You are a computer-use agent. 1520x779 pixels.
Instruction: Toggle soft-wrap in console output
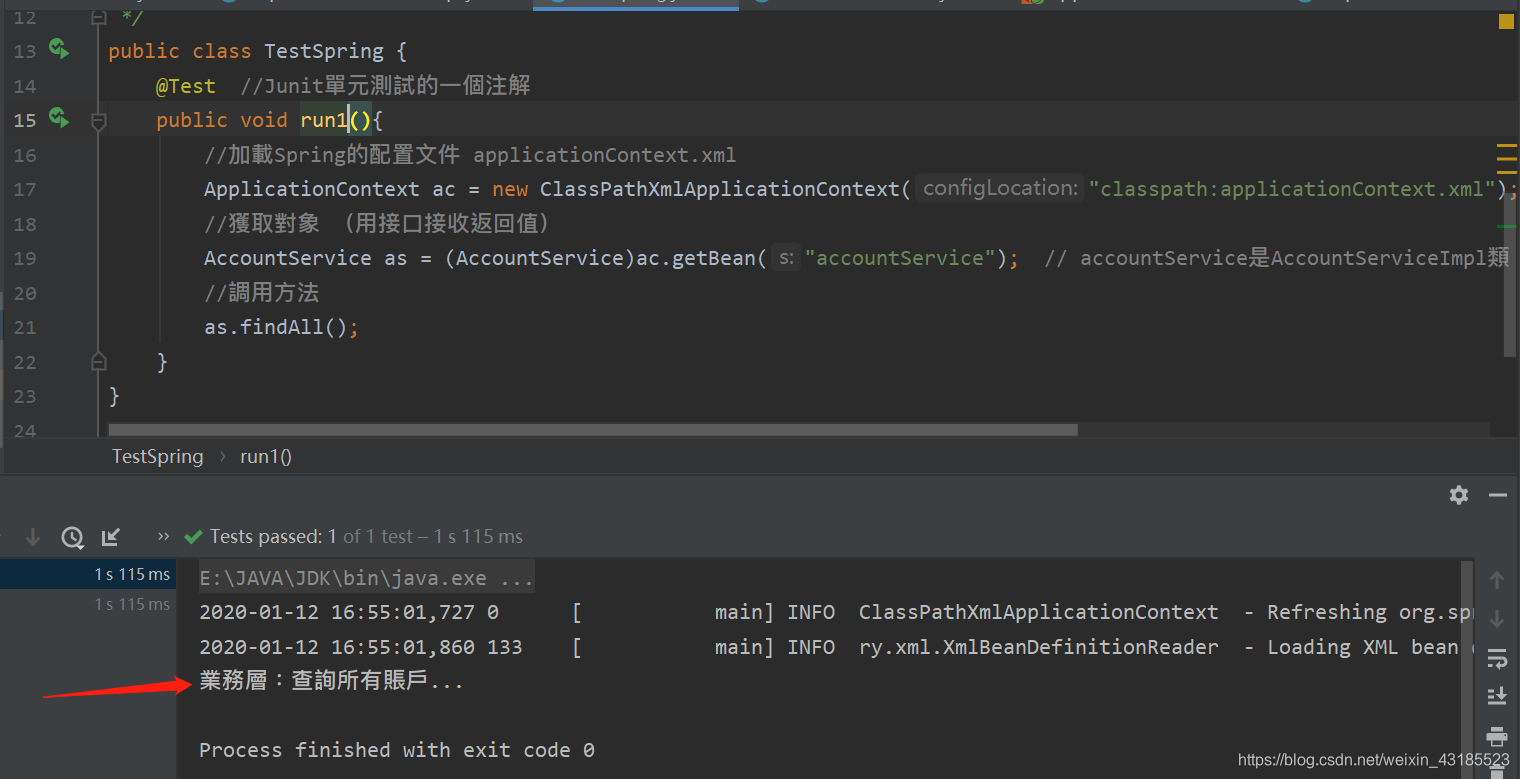[x=1497, y=658]
